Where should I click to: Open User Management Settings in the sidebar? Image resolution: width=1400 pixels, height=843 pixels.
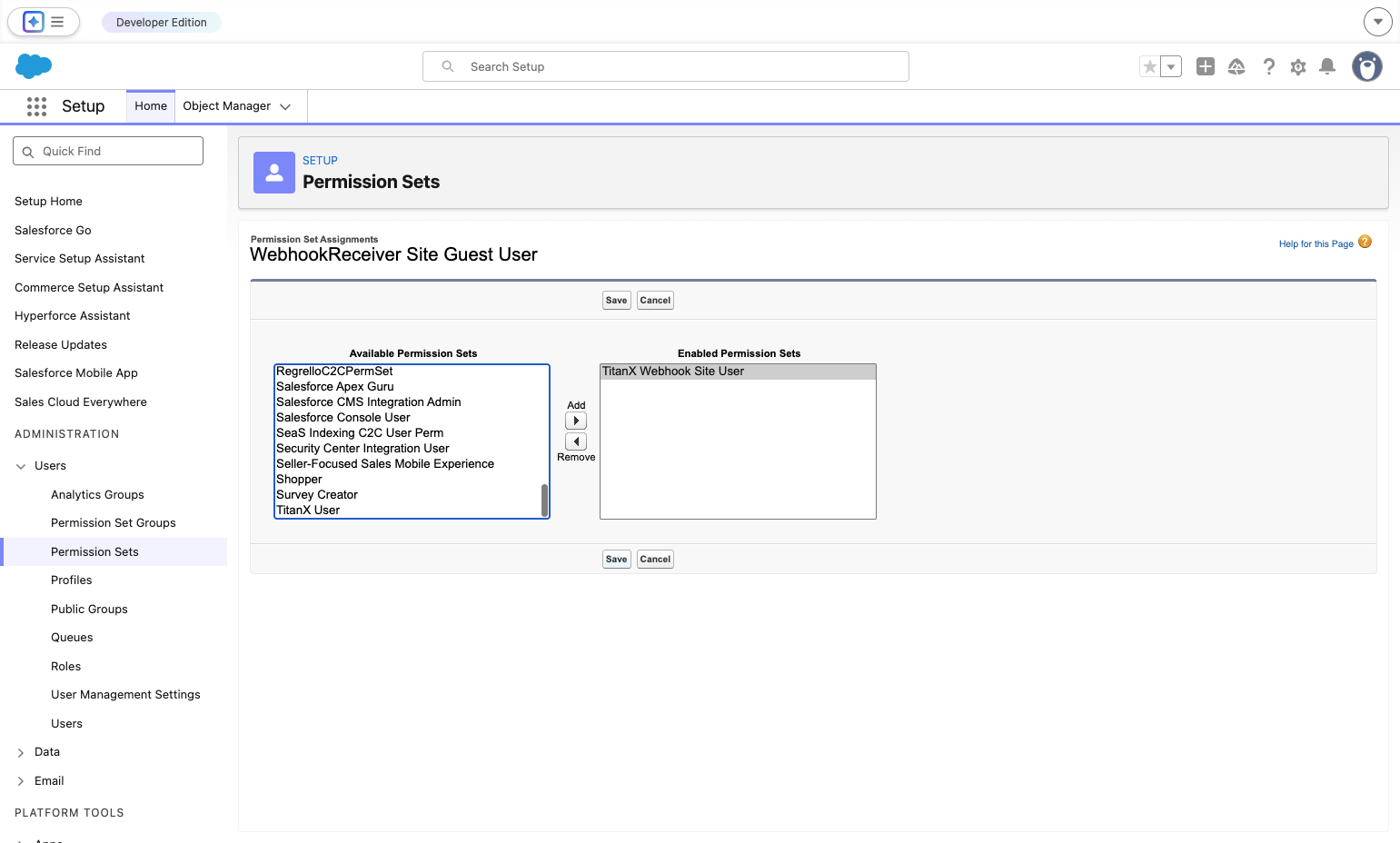click(125, 695)
